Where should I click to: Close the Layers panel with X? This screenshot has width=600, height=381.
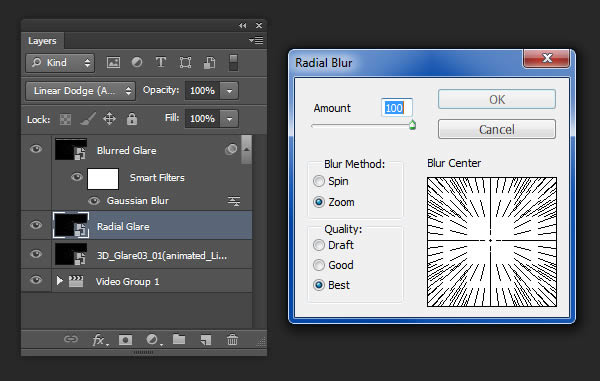259,26
